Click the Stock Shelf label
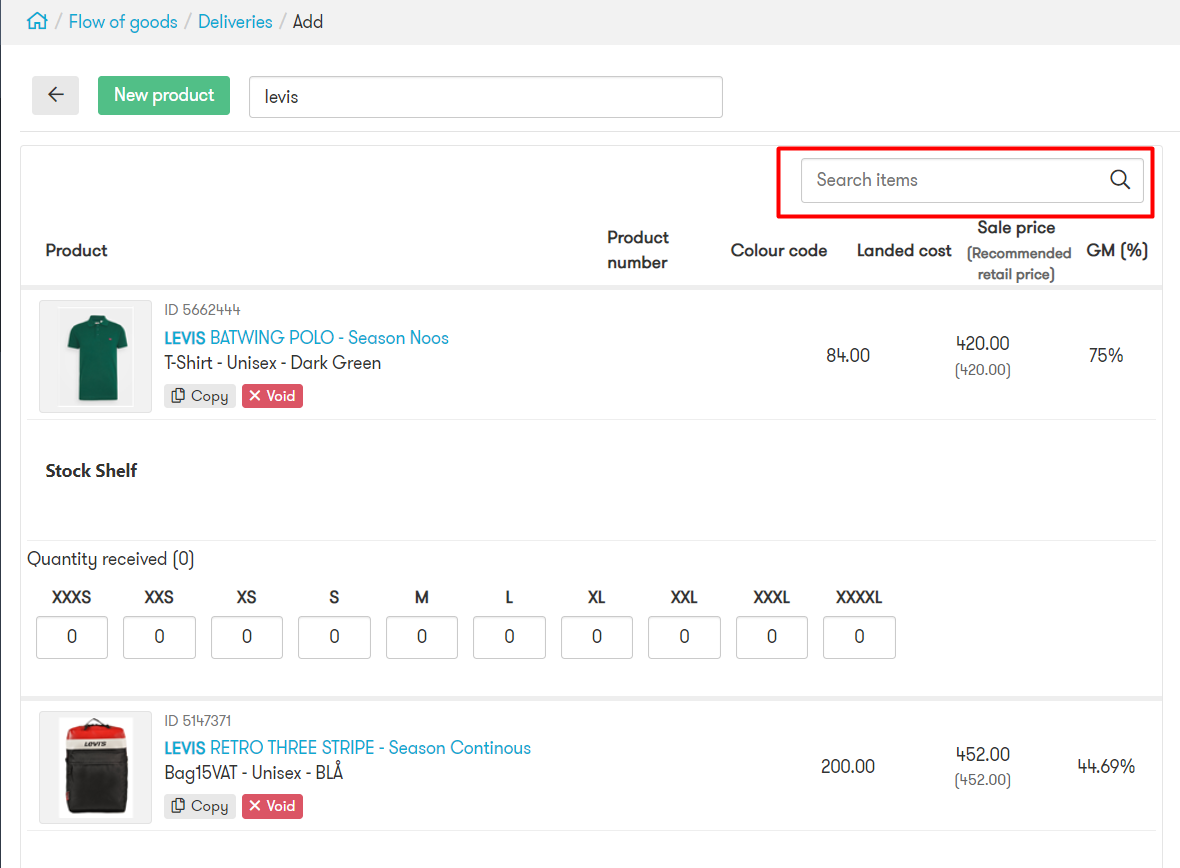 (x=91, y=471)
